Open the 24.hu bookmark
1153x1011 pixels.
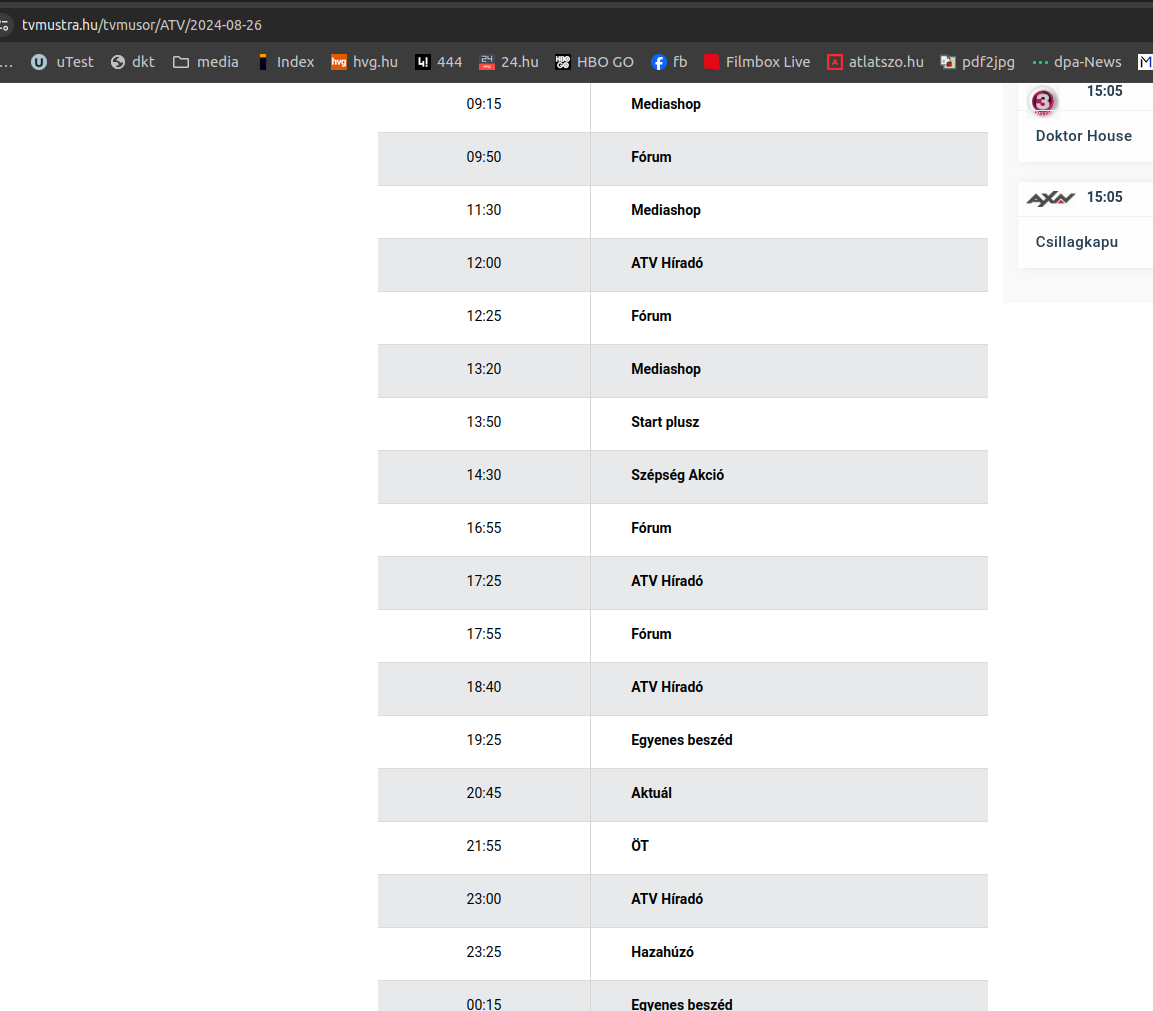pos(509,62)
